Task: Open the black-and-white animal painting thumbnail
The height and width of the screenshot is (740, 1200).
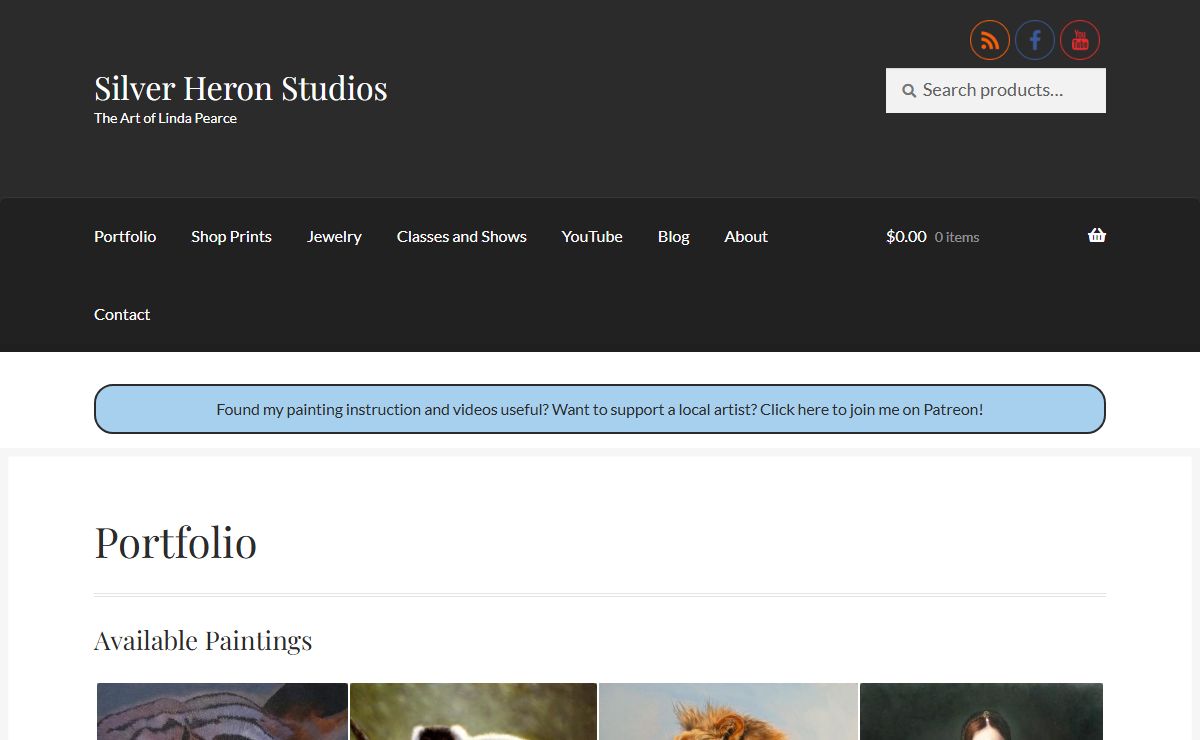Action: pos(473,711)
